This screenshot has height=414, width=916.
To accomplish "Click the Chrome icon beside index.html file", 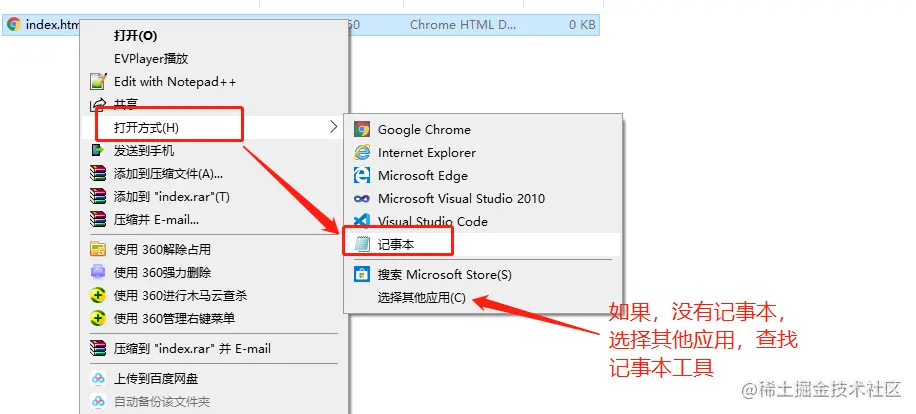I will tap(13, 25).
